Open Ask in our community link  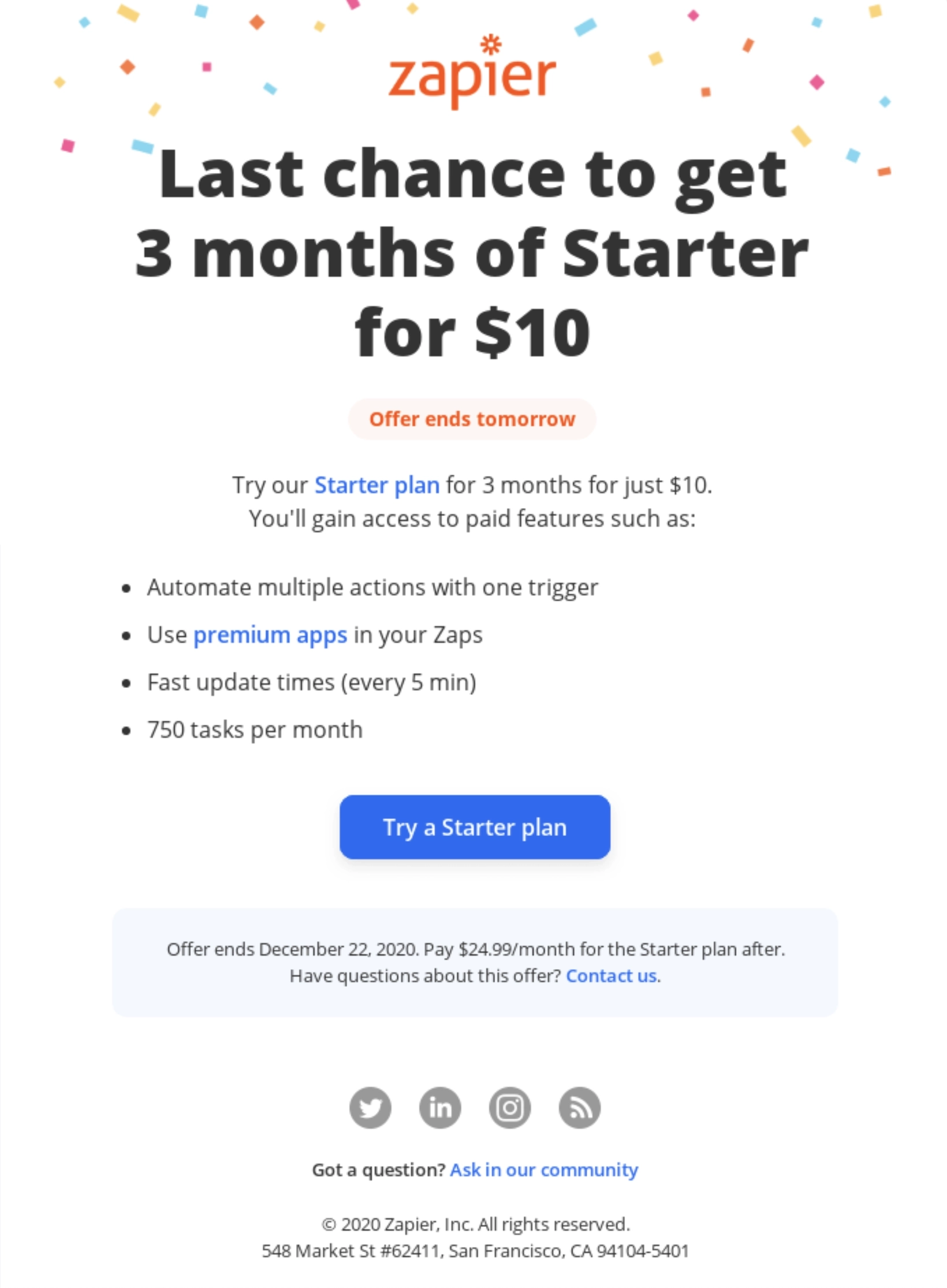(x=543, y=1170)
